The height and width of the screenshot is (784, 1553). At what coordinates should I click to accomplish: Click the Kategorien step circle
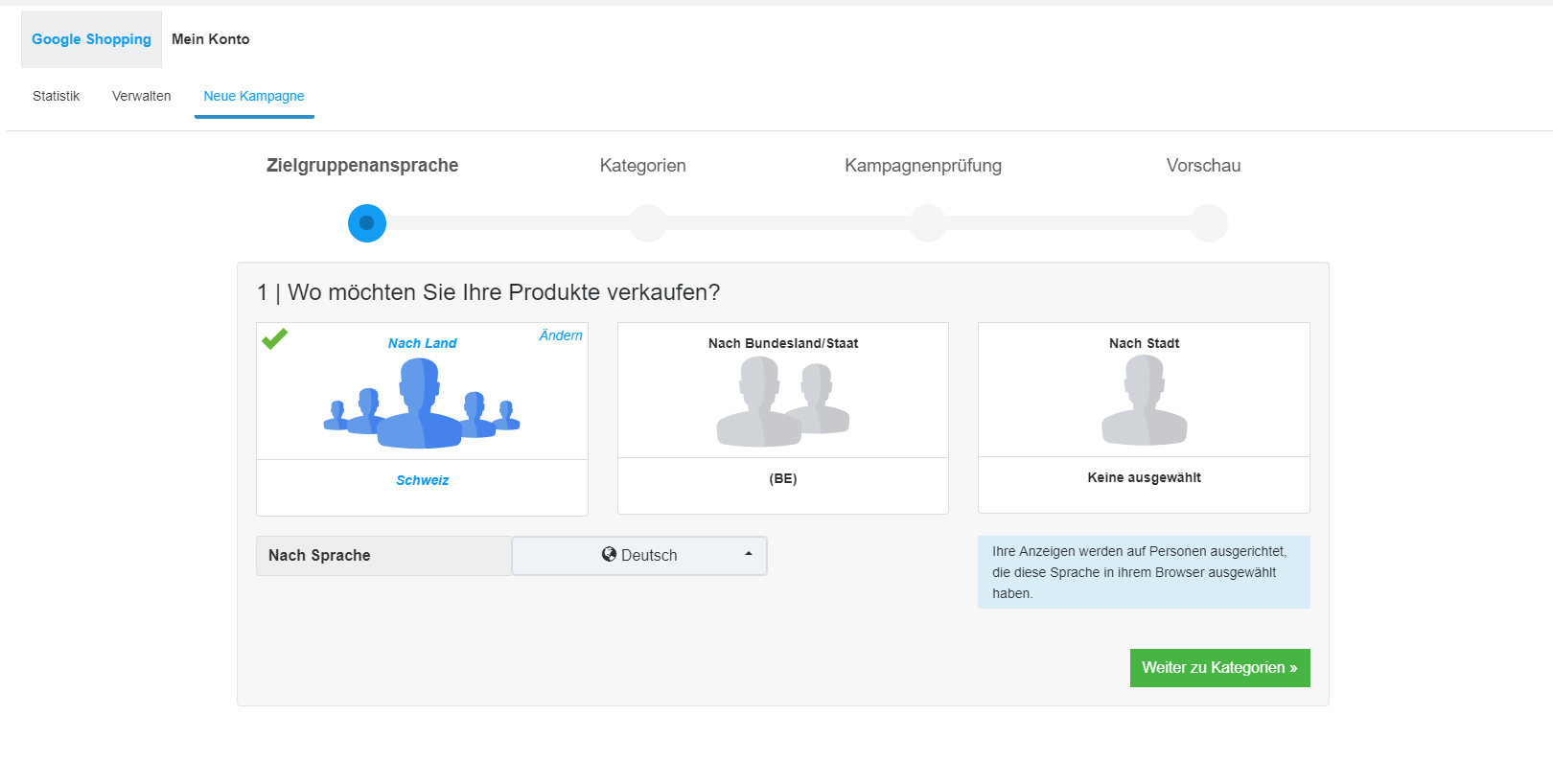pos(648,223)
